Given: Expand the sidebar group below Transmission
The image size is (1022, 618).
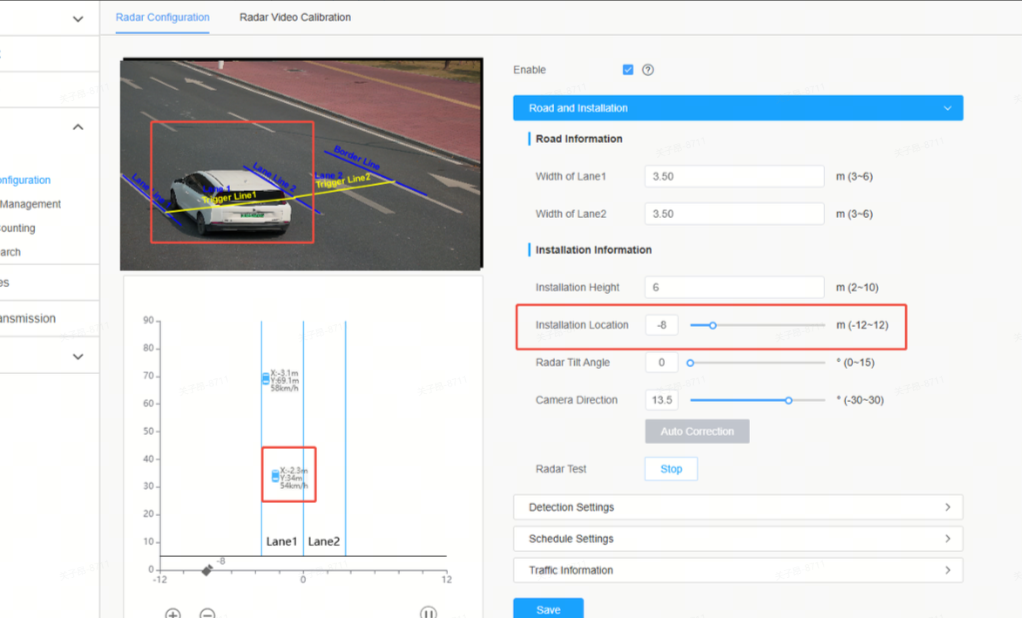Looking at the screenshot, I should (78, 357).
